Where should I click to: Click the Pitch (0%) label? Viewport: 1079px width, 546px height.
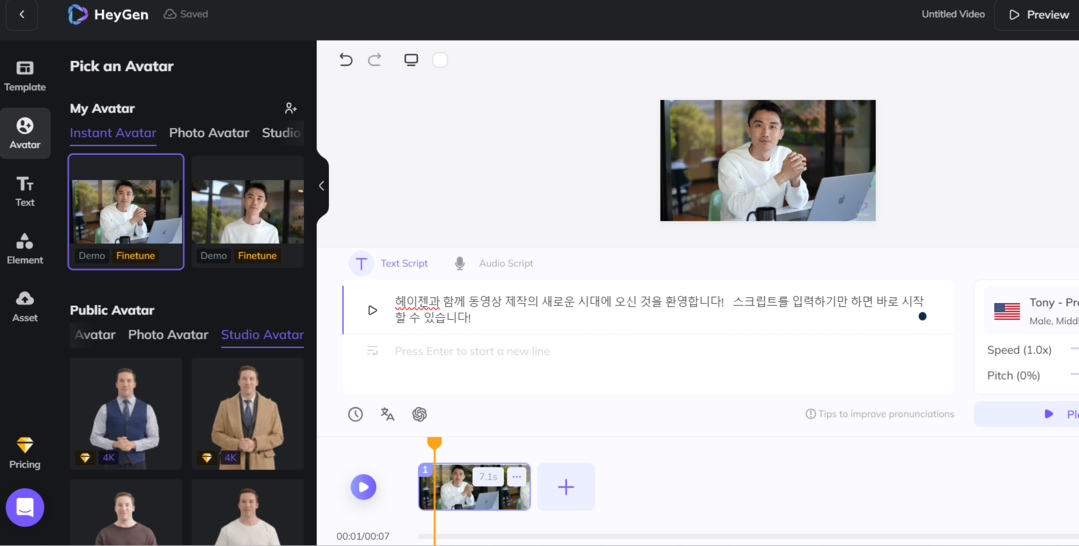point(1013,375)
